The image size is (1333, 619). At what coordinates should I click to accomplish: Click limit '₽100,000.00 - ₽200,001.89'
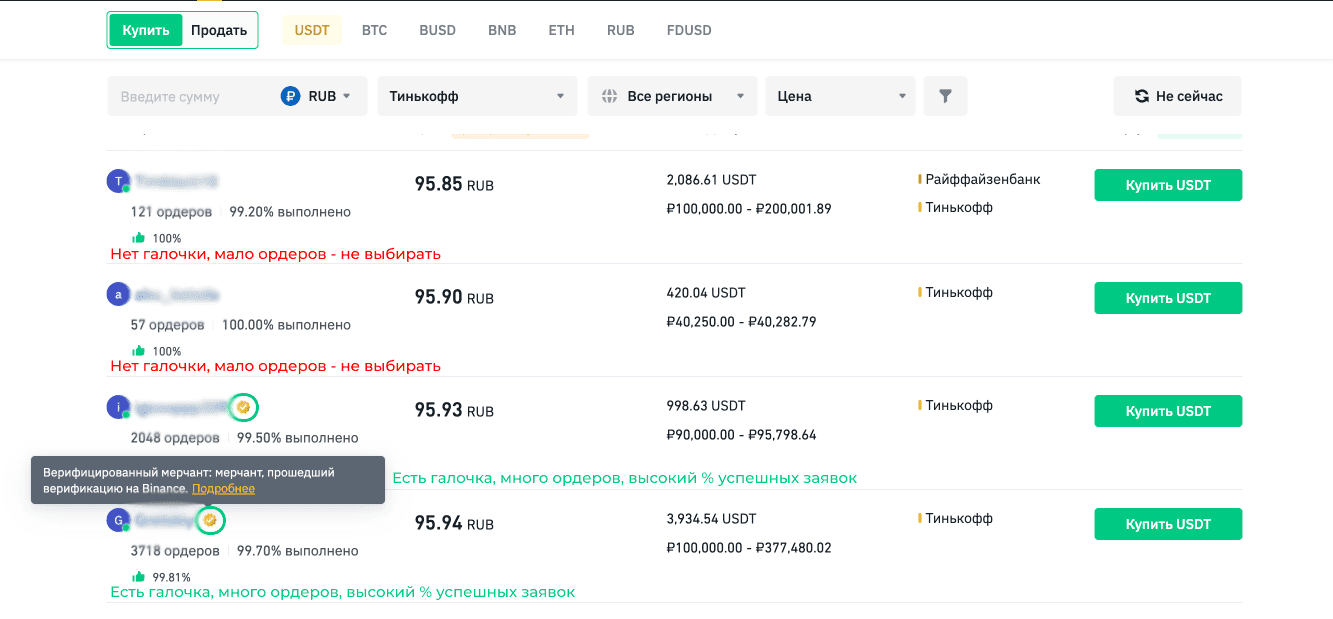tap(748, 209)
